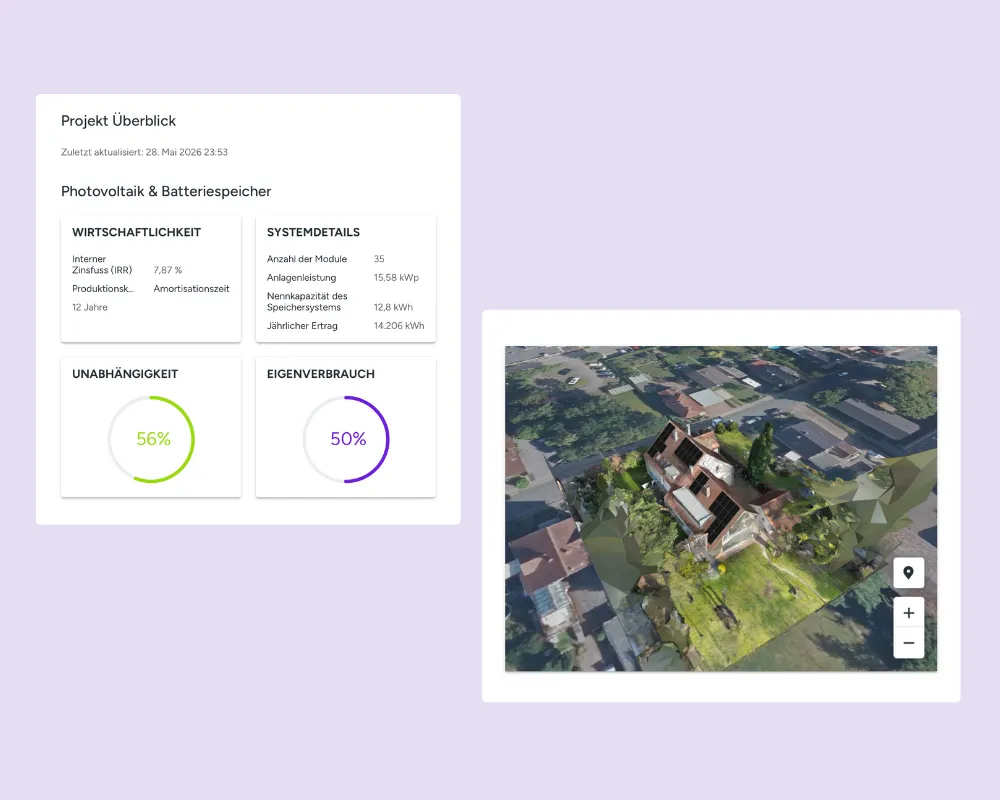This screenshot has height=800, width=1000.
Task: Click the 56% independence gauge
Action: [151, 439]
